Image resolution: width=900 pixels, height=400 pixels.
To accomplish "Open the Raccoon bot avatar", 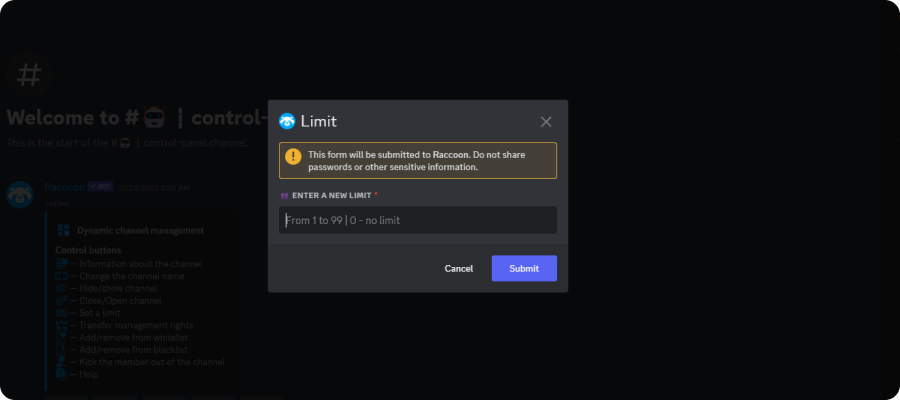I will coord(20,195).
